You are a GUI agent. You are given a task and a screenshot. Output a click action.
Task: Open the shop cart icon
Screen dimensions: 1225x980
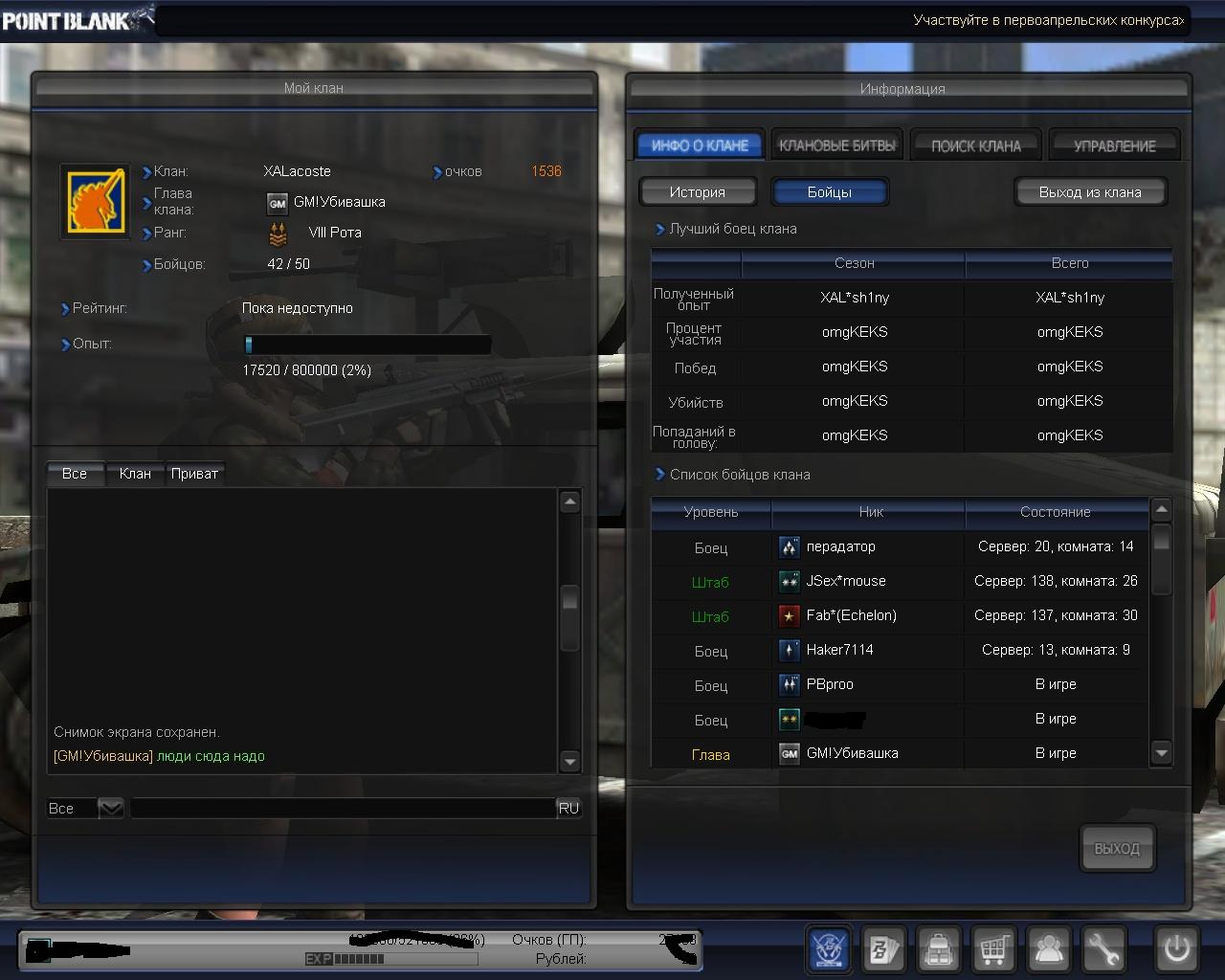(x=993, y=949)
